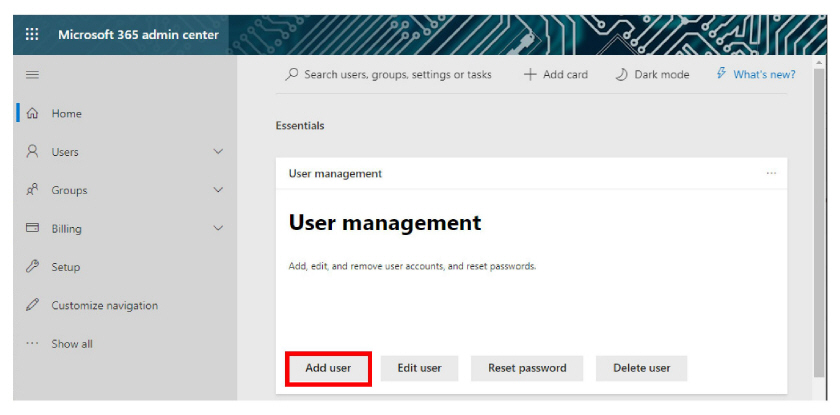Viewport: 840px width, 415px height.
Task: Click the Users person icon
Action: [x=33, y=152]
